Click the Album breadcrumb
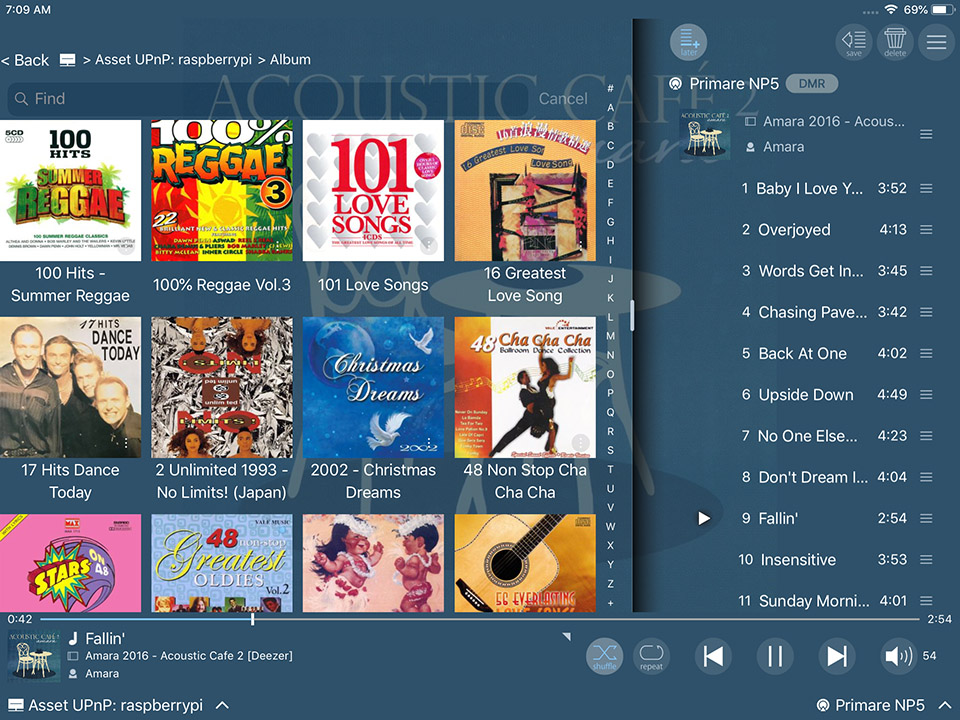Viewport: 960px width, 720px height. click(290, 60)
